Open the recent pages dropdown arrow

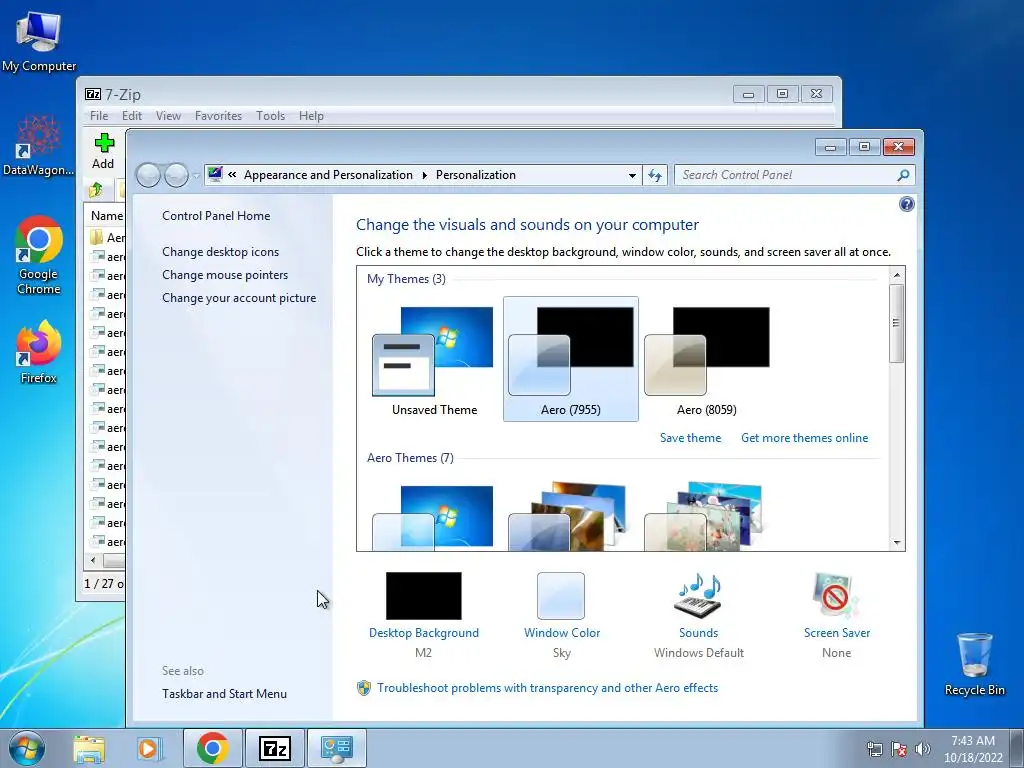coord(195,176)
